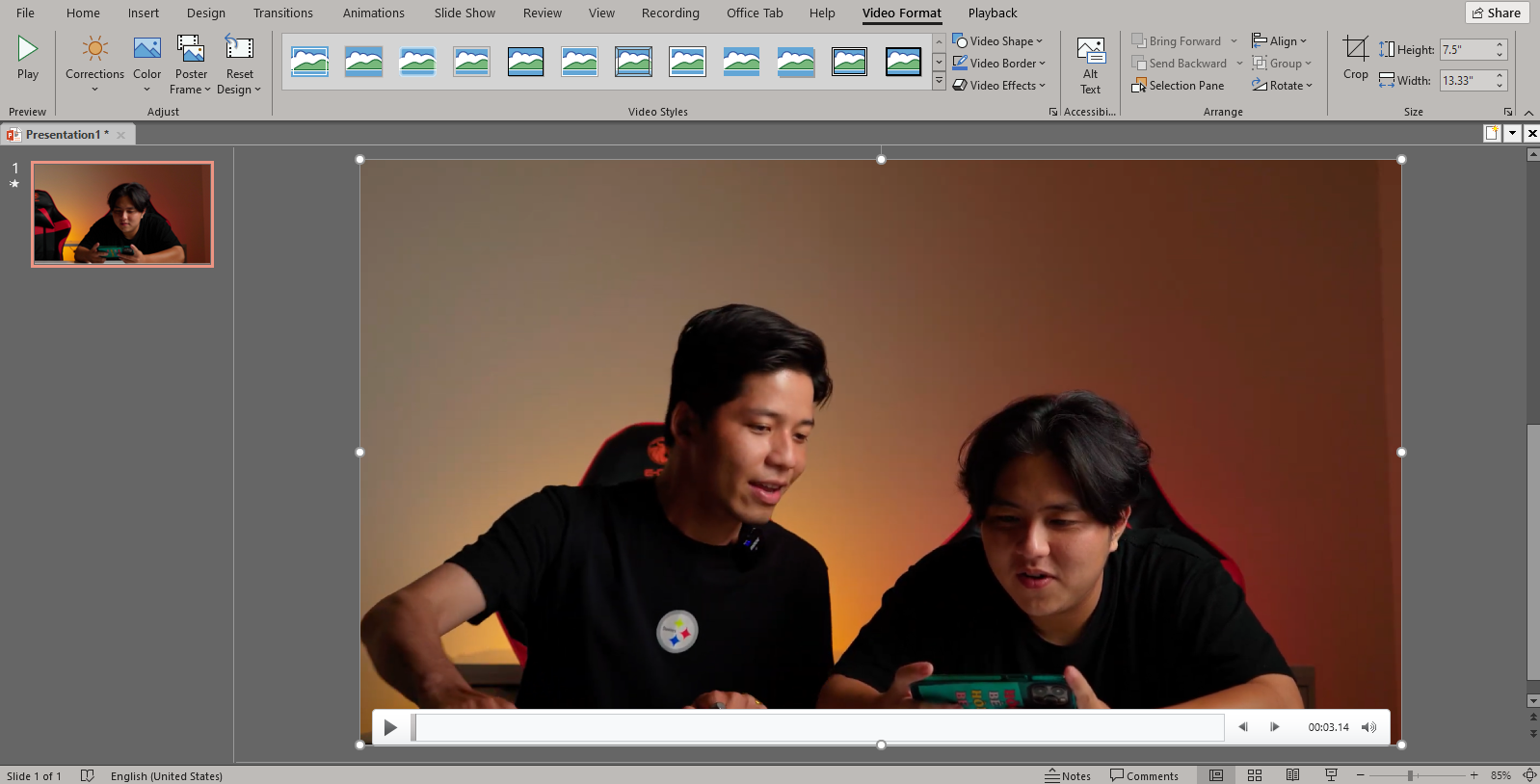Viewport: 1540px width, 784px height.
Task: Open the Selection Pane
Action: click(x=1178, y=86)
